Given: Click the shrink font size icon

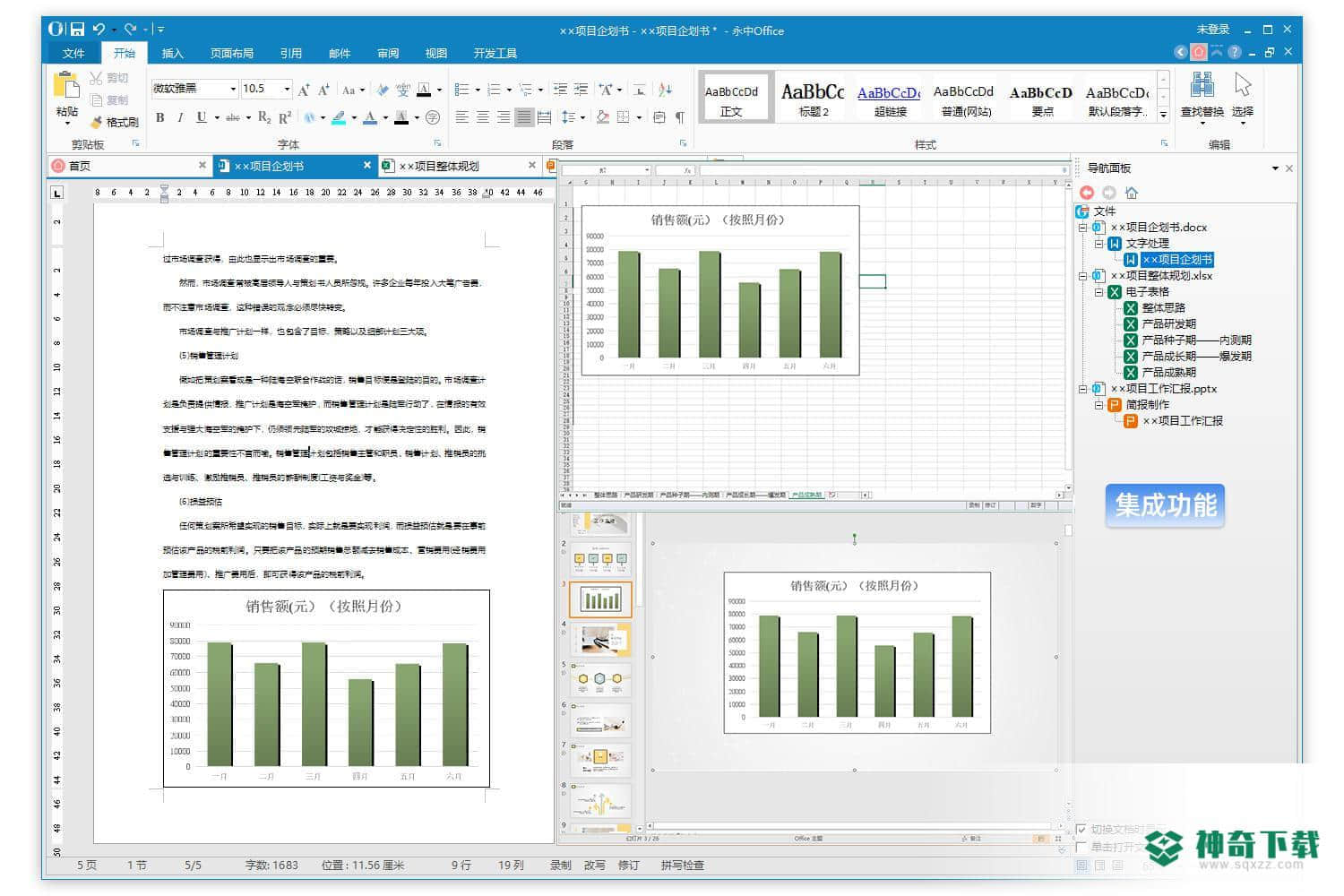Looking at the screenshot, I should coord(323,90).
